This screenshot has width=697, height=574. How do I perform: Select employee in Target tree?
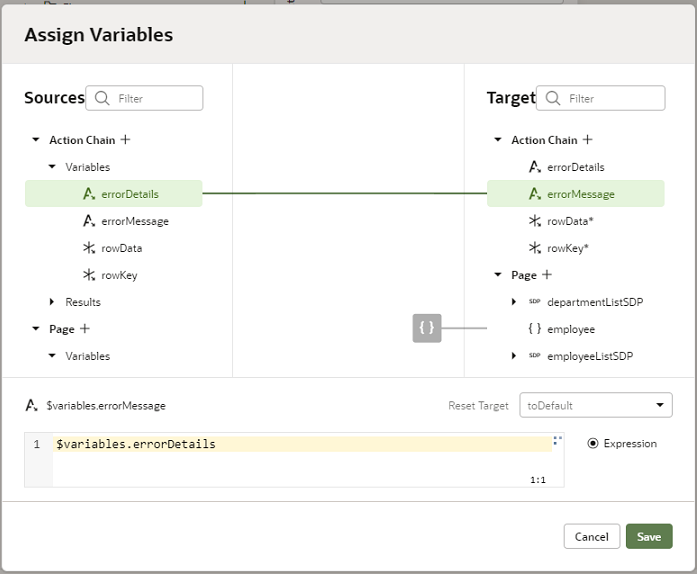click(571, 329)
